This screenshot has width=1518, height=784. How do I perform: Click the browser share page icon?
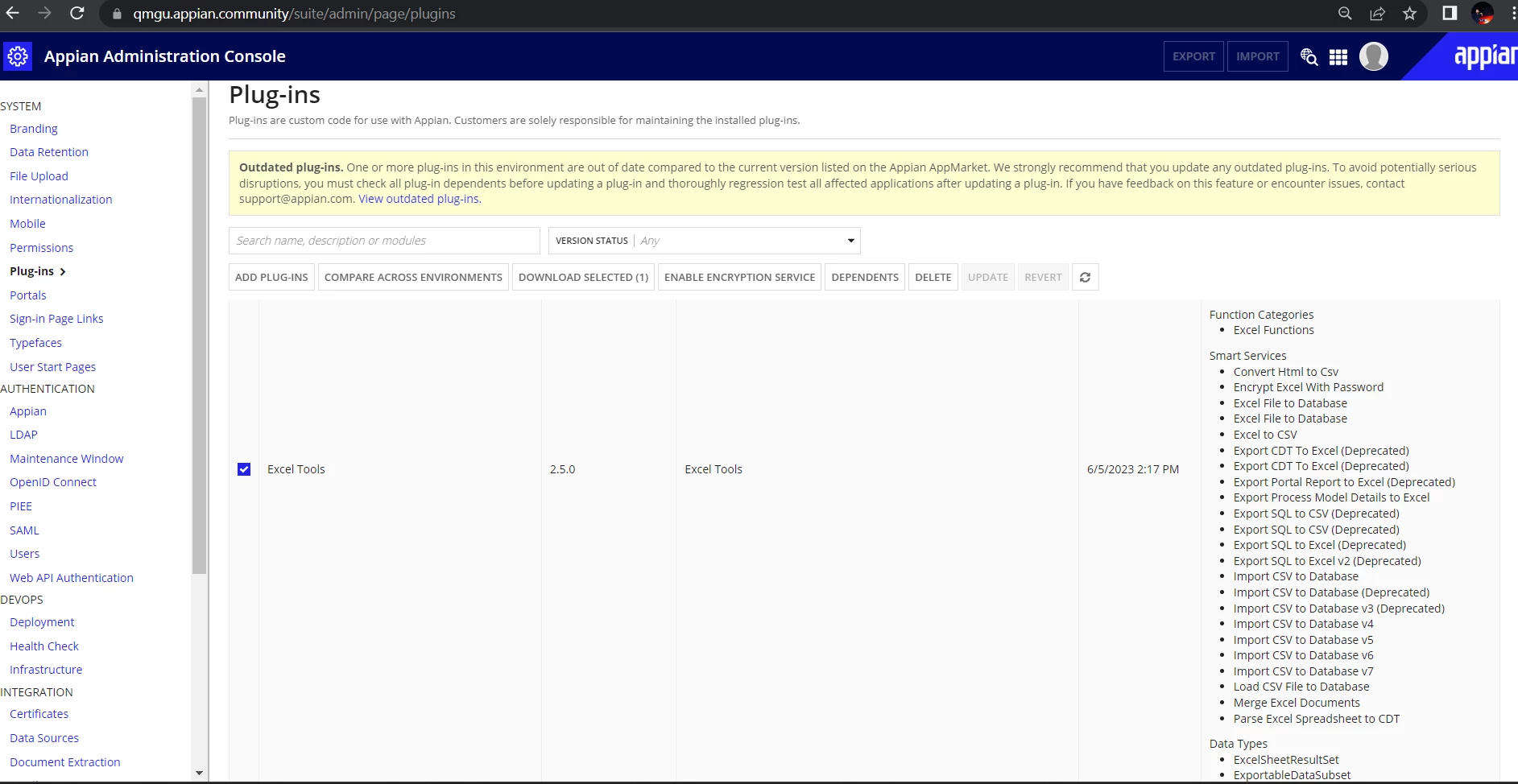pos(1378,13)
